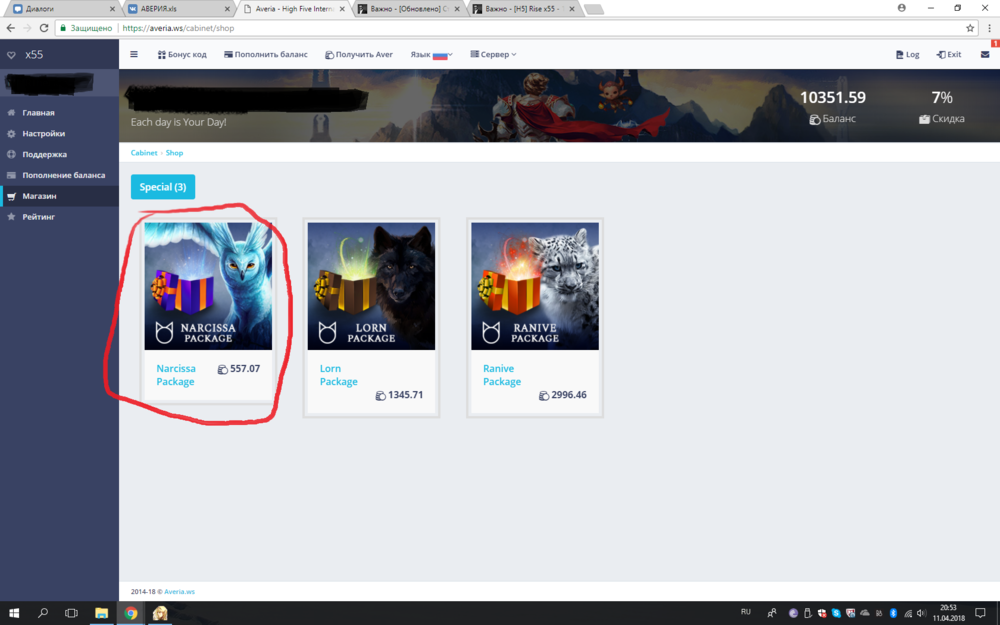This screenshot has width=1000, height=625.
Task: Expand the Сервер dropdown
Action: coord(493,55)
